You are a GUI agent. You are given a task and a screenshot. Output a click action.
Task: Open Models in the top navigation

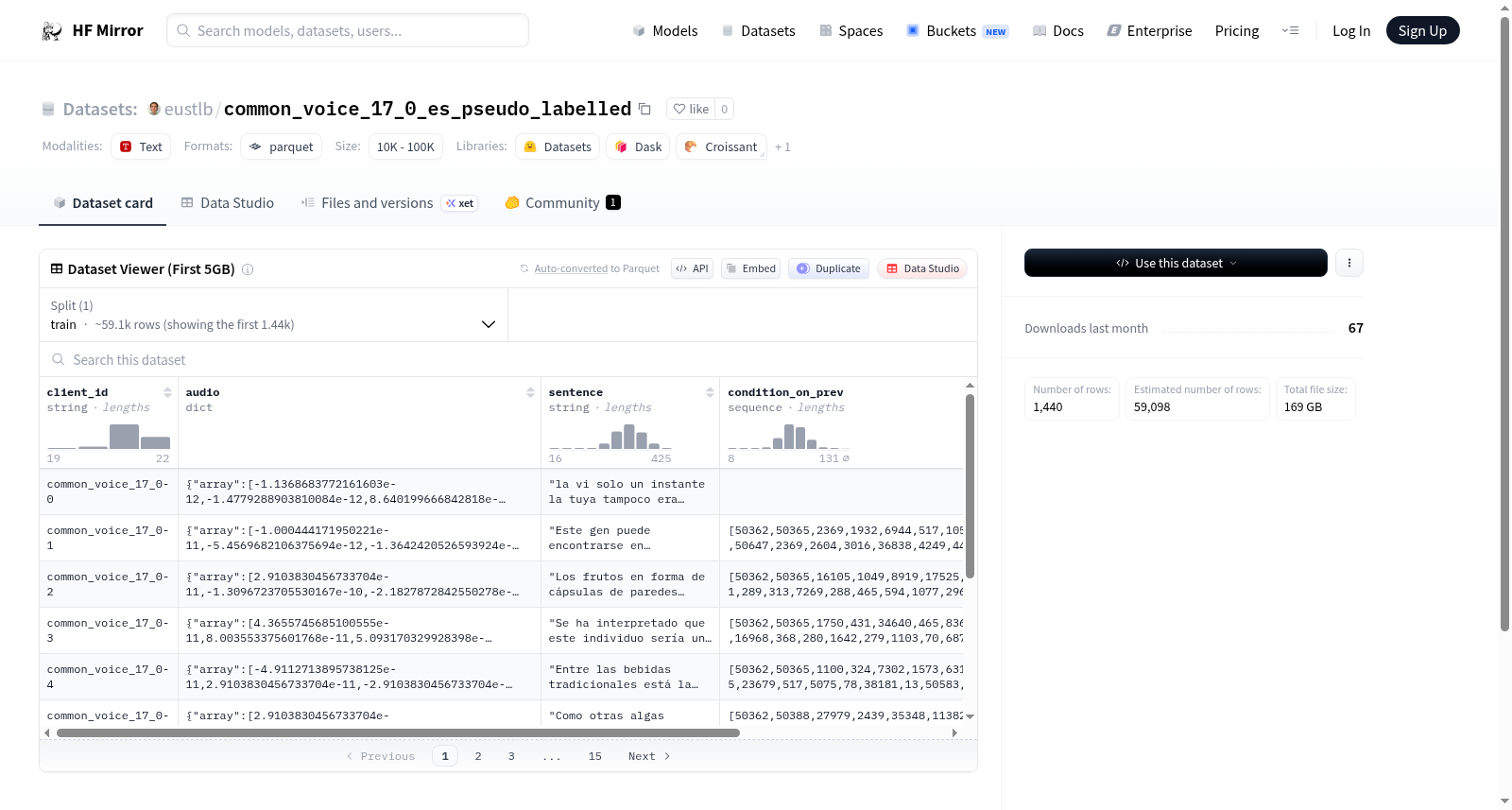click(665, 31)
